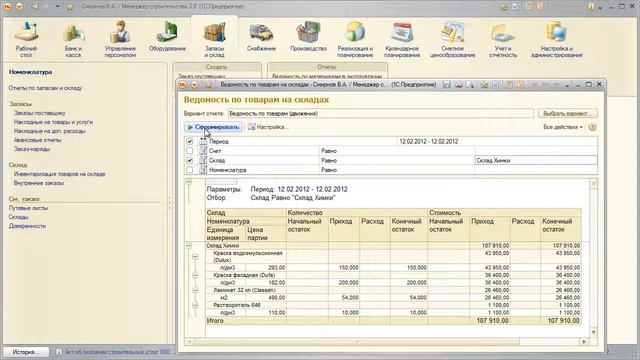Open the Акт об оказании строительных услуг notification
The width and height of the screenshot is (640, 360).
click(x=113, y=351)
